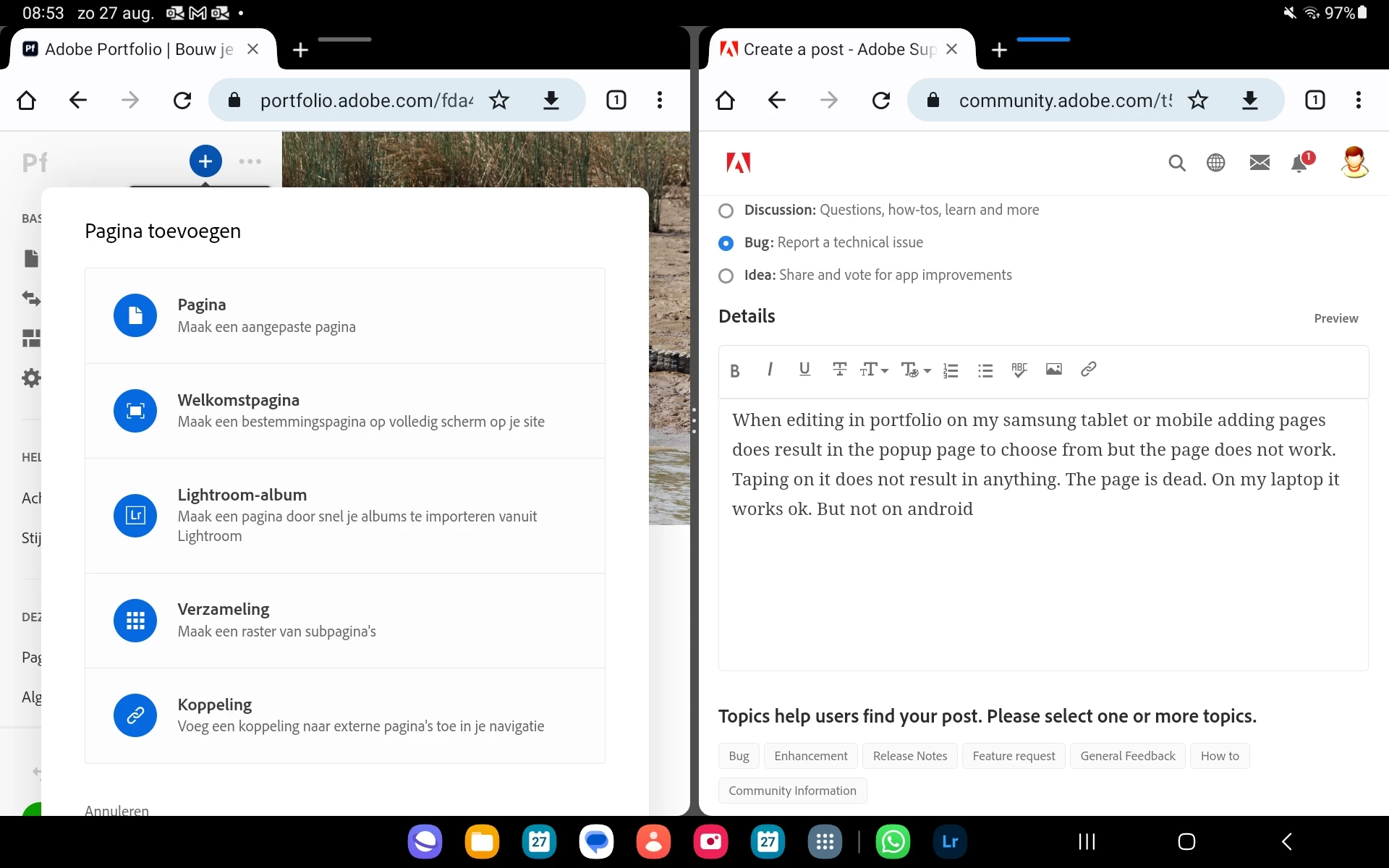Open the notifications bell icon

pyautogui.click(x=1299, y=163)
